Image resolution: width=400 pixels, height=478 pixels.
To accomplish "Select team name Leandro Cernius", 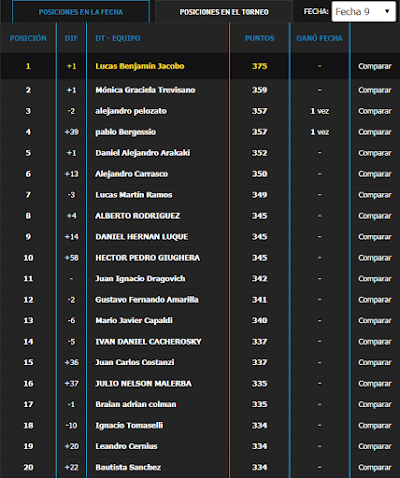I will click(126, 446).
